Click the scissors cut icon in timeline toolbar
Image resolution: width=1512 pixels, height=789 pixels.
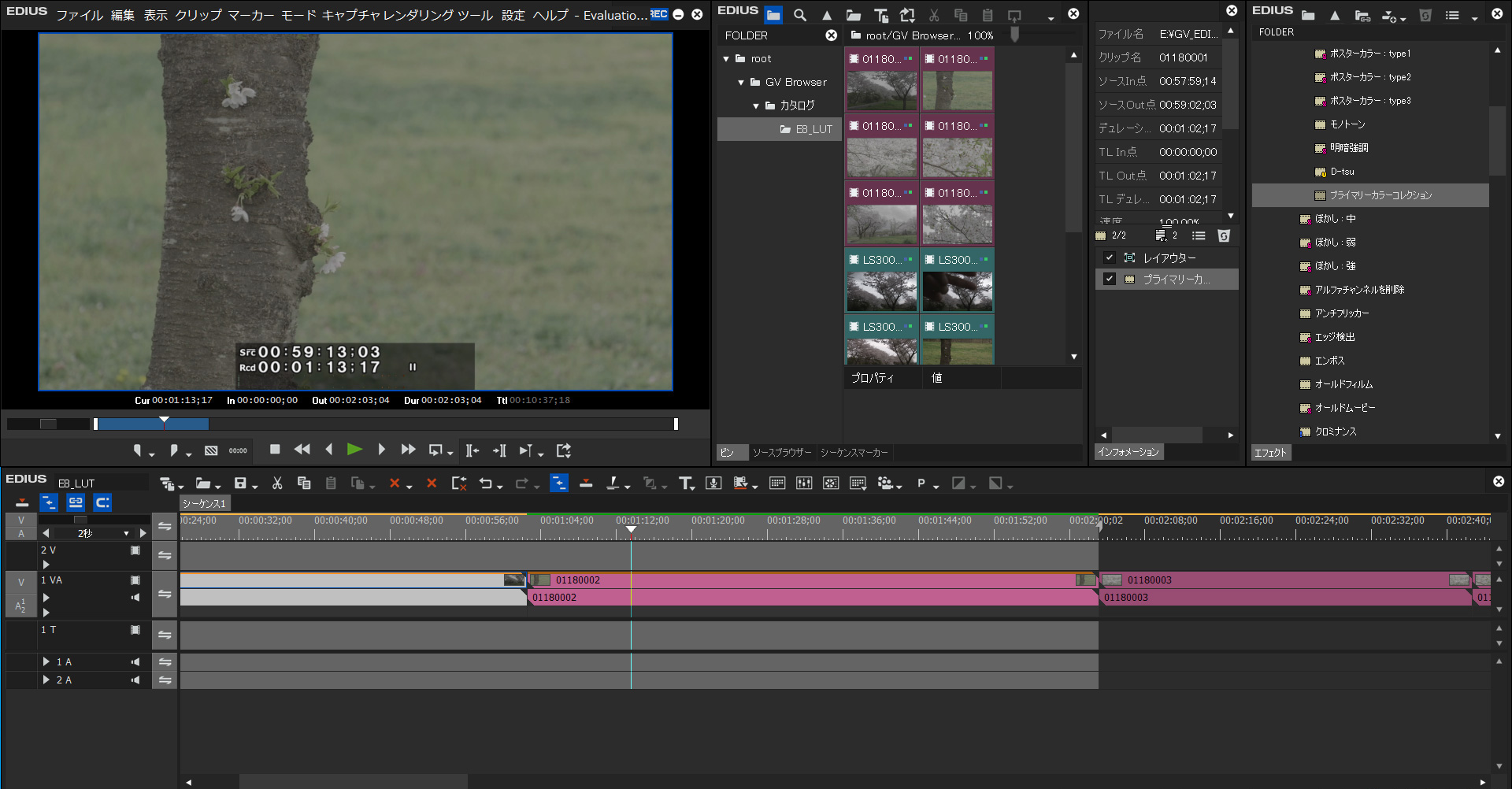pyautogui.click(x=277, y=483)
